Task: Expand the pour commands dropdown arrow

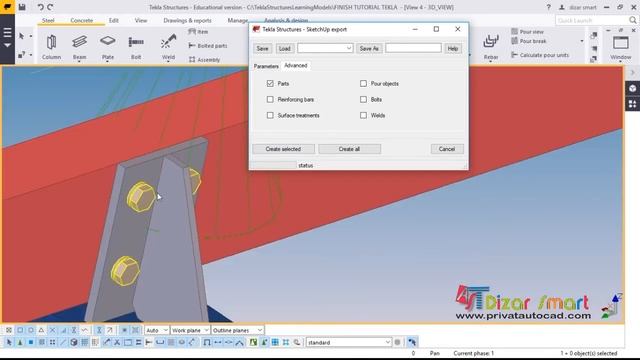Action: 582,41
